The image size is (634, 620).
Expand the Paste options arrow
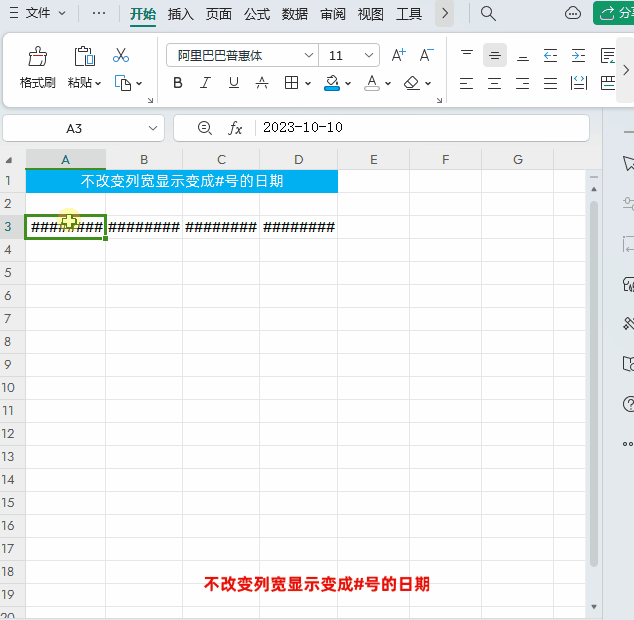pyautogui.click(x=98, y=84)
